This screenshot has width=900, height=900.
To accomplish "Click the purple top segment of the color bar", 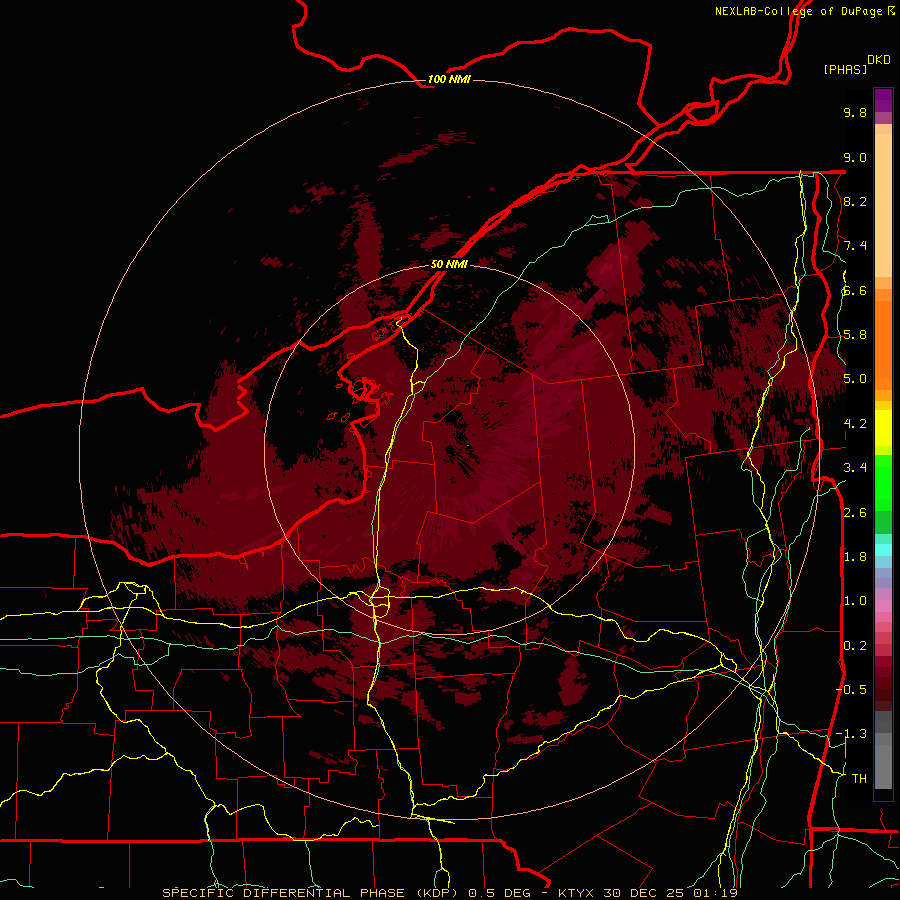I will point(883,100).
